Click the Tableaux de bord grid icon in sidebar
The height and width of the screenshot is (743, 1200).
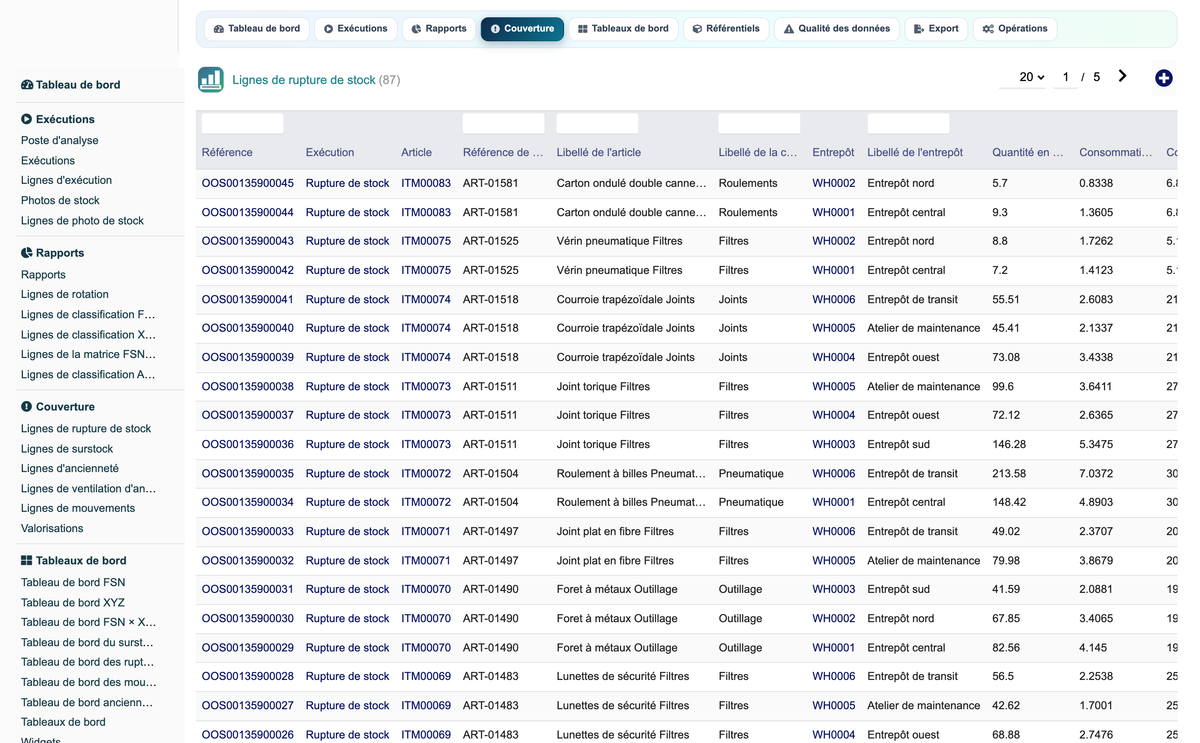click(x=27, y=561)
